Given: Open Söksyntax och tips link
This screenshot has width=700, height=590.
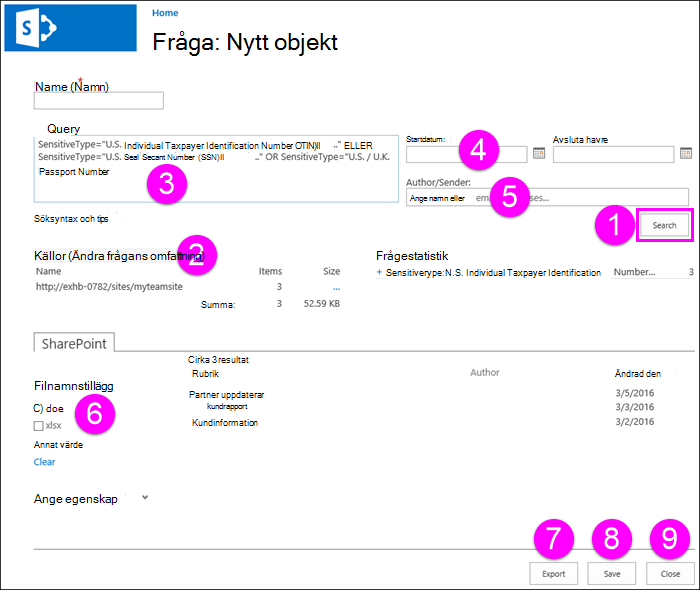Looking at the screenshot, I should (71, 219).
